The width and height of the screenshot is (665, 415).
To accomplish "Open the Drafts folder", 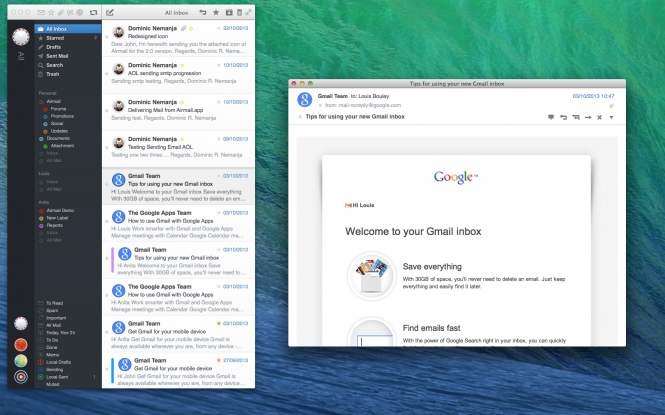I will coord(68,47).
